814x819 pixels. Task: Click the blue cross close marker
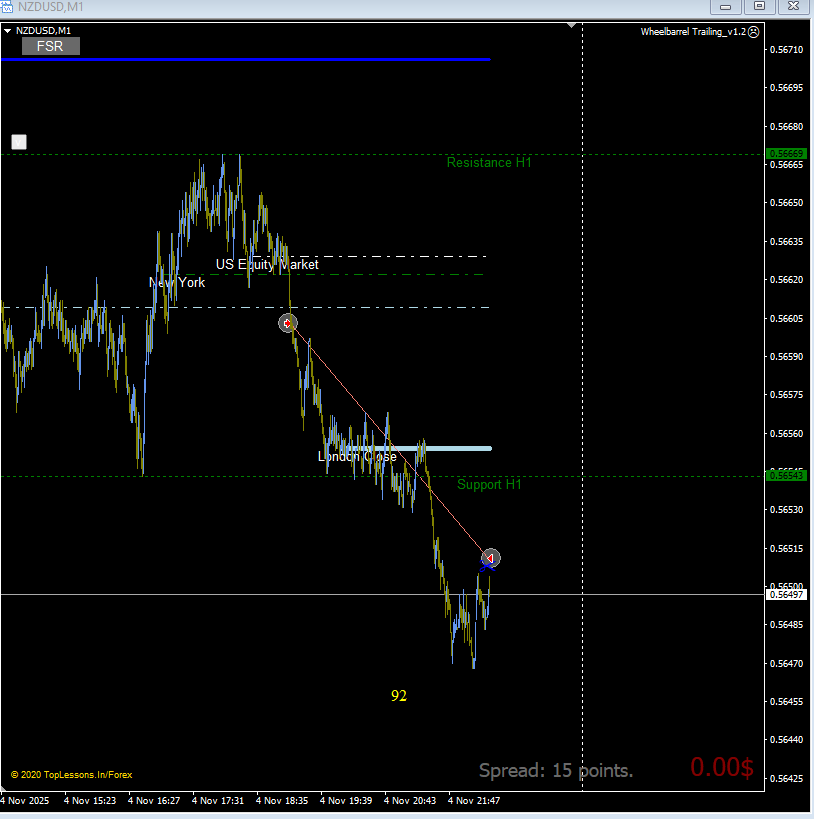[487, 565]
